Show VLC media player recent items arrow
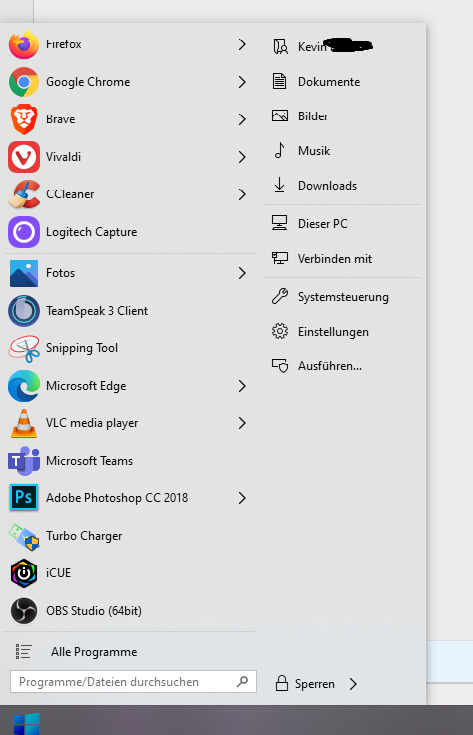473x735 pixels. [x=242, y=423]
